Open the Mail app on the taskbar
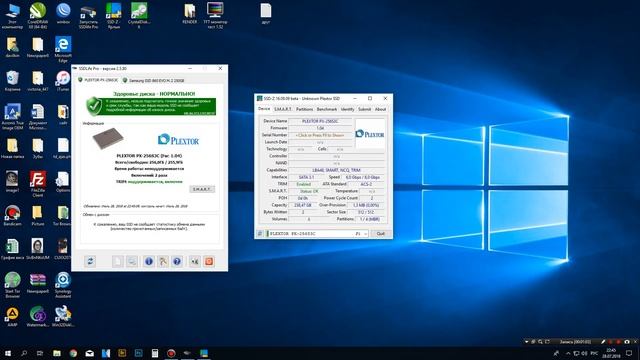The image size is (640, 360). click(x=89, y=353)
